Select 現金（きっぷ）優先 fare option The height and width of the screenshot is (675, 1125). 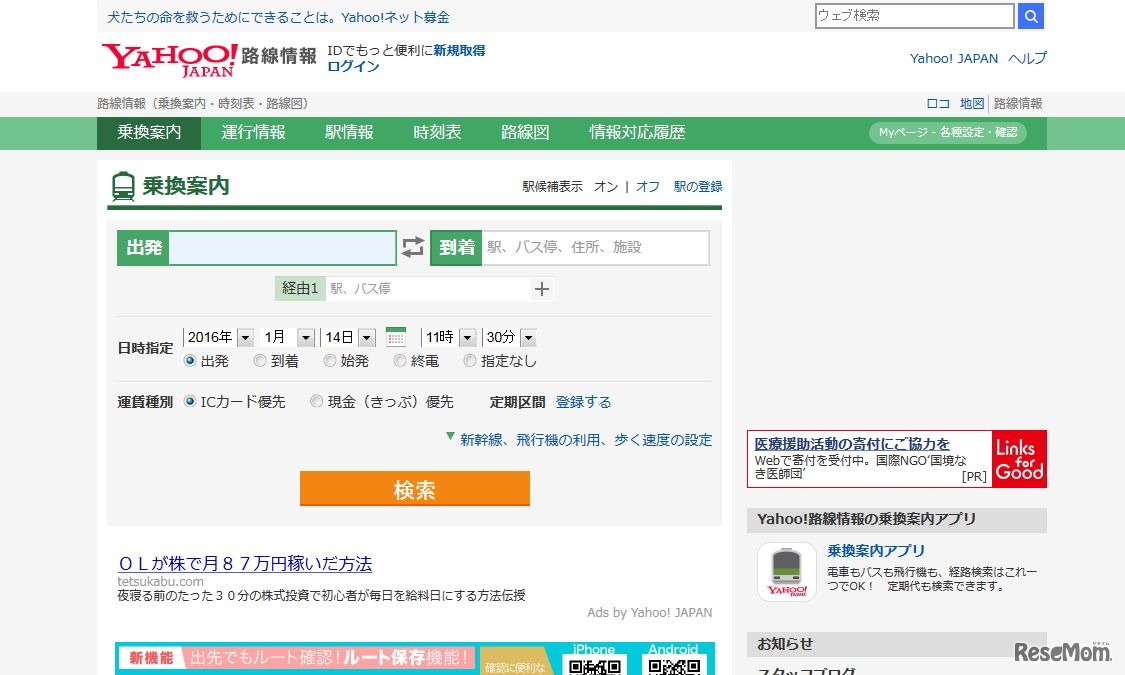click(x=316, y=400)
